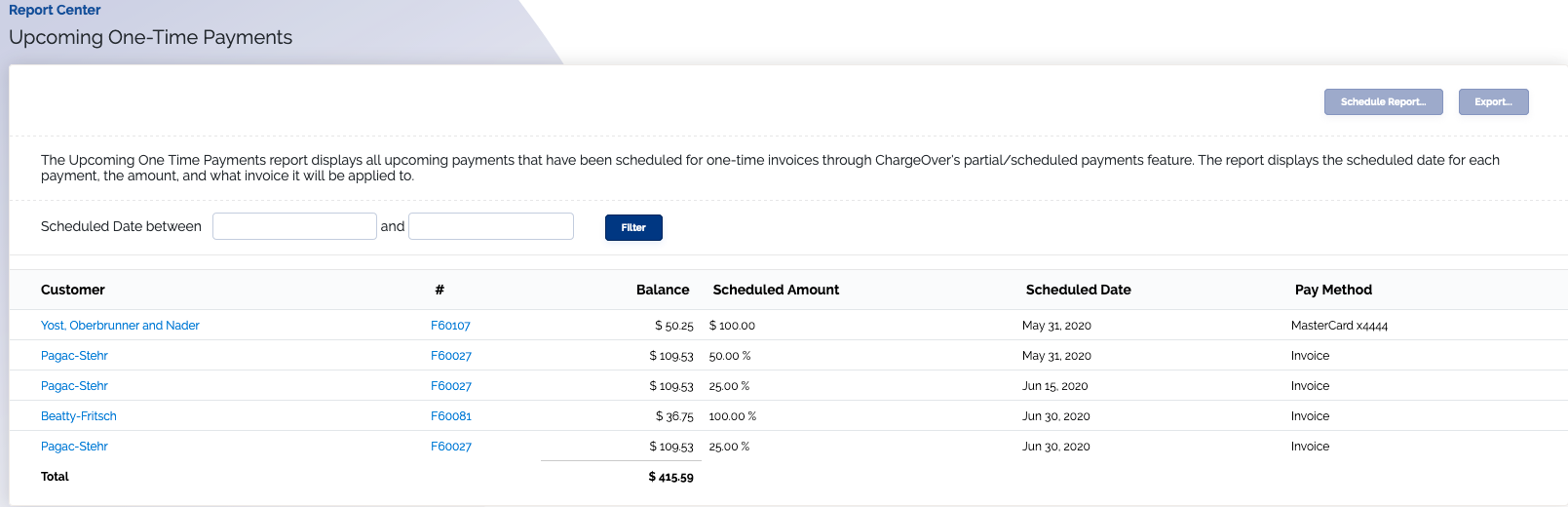Open Pagac-Stehr customer scheduled Jun 30

pos(74,447)
